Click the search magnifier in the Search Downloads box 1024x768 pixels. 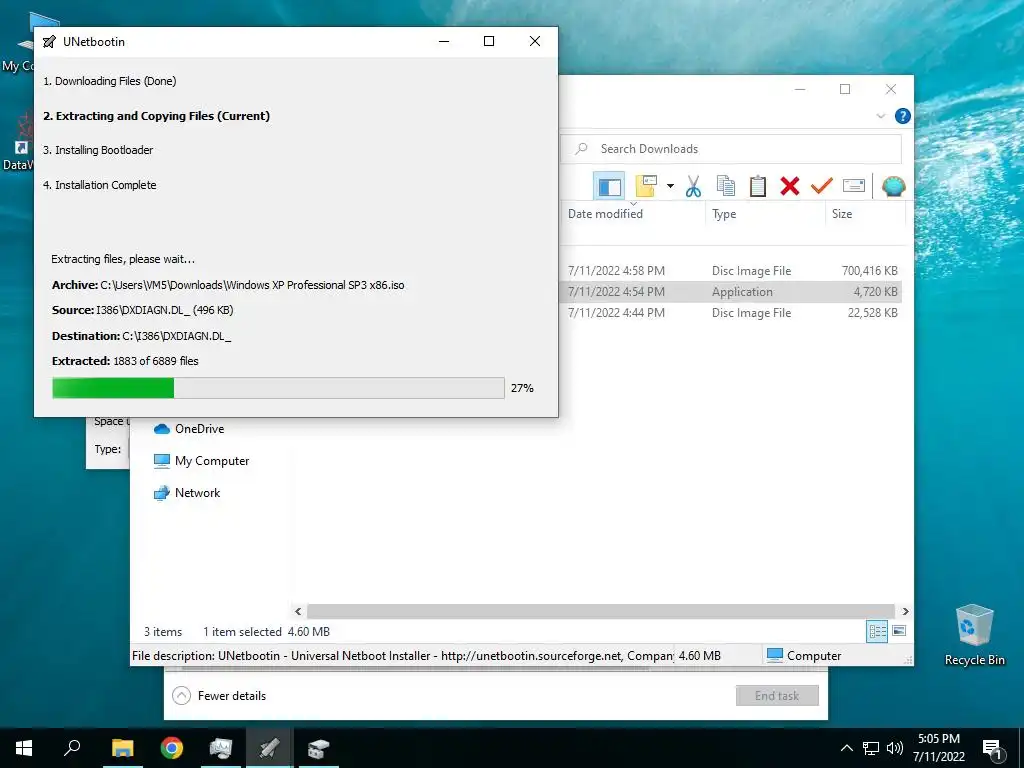coord(581,149)
